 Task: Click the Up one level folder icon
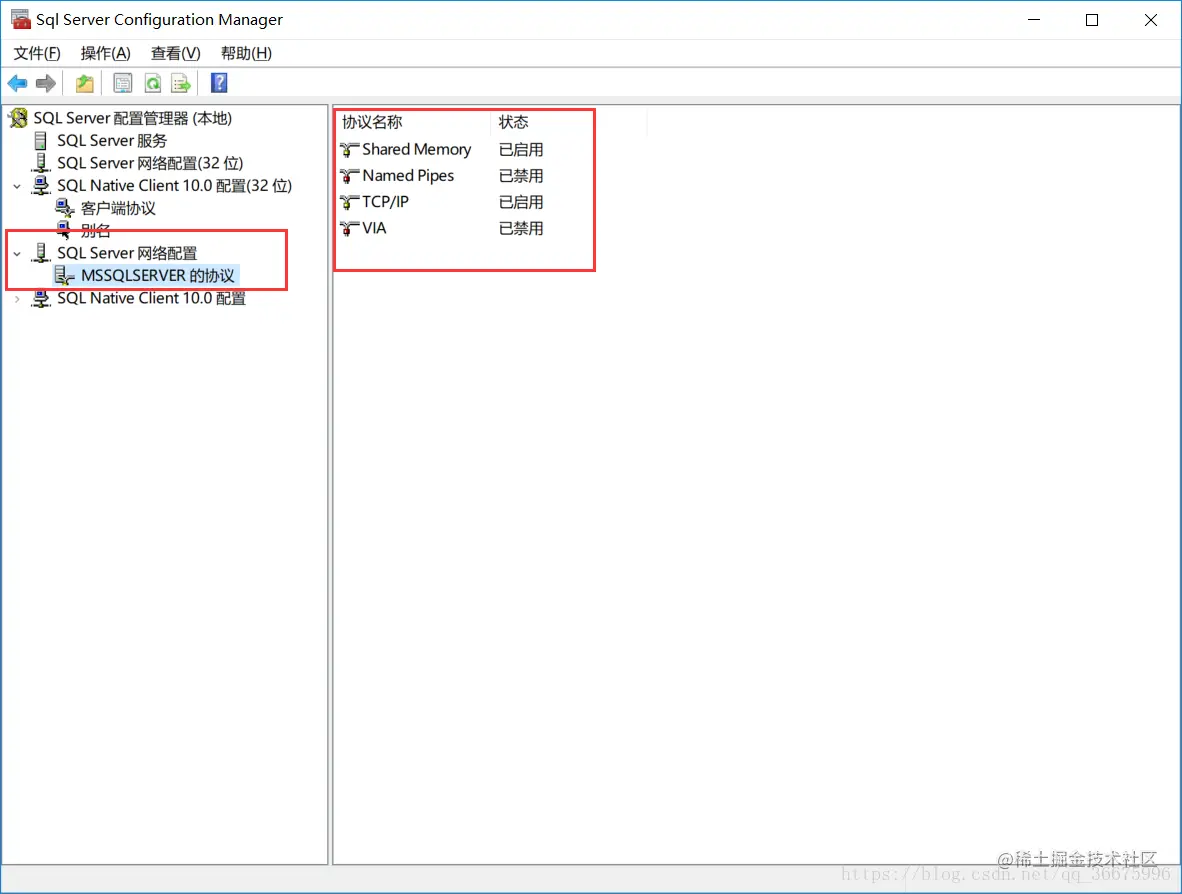coord(84,83)
